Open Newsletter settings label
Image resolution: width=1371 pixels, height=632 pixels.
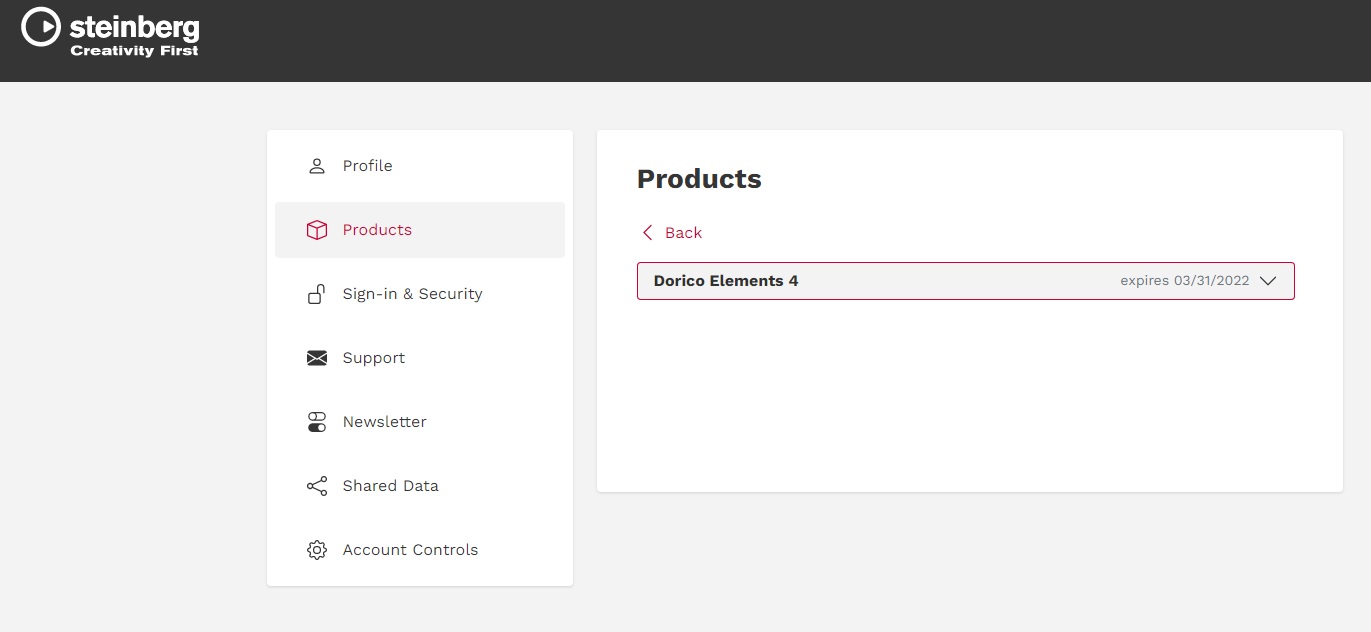click(384, 422)
